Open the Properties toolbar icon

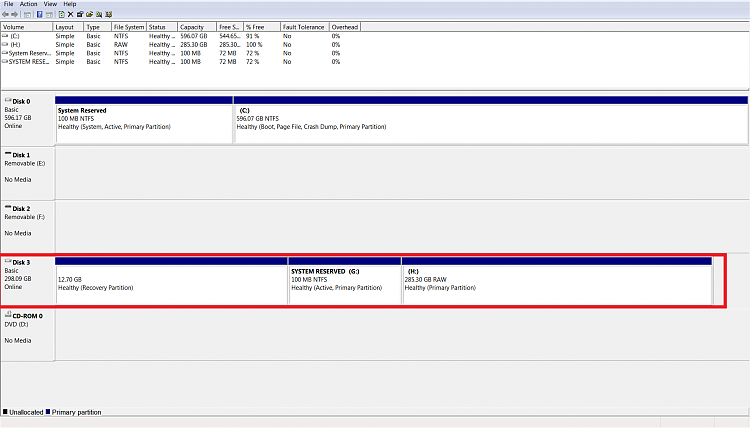tap(80, 14)
